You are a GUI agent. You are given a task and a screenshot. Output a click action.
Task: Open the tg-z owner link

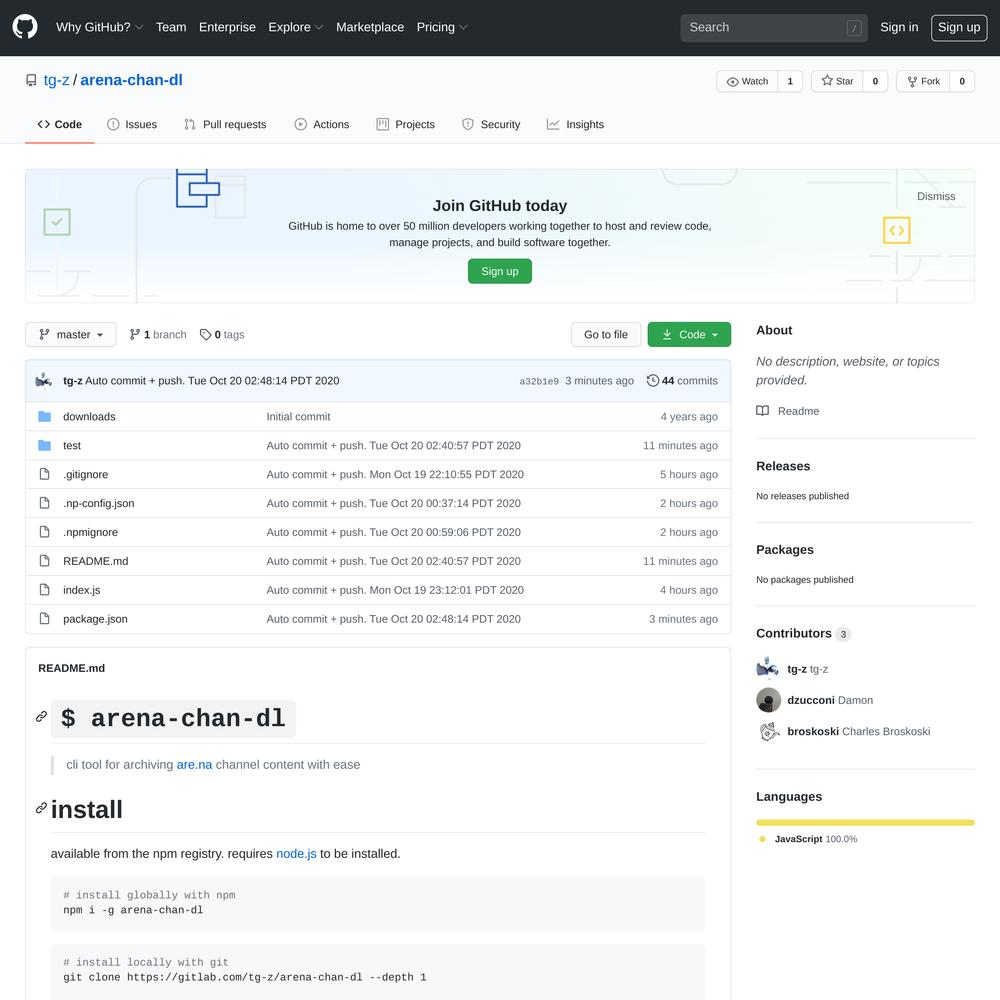coord(56,80)
